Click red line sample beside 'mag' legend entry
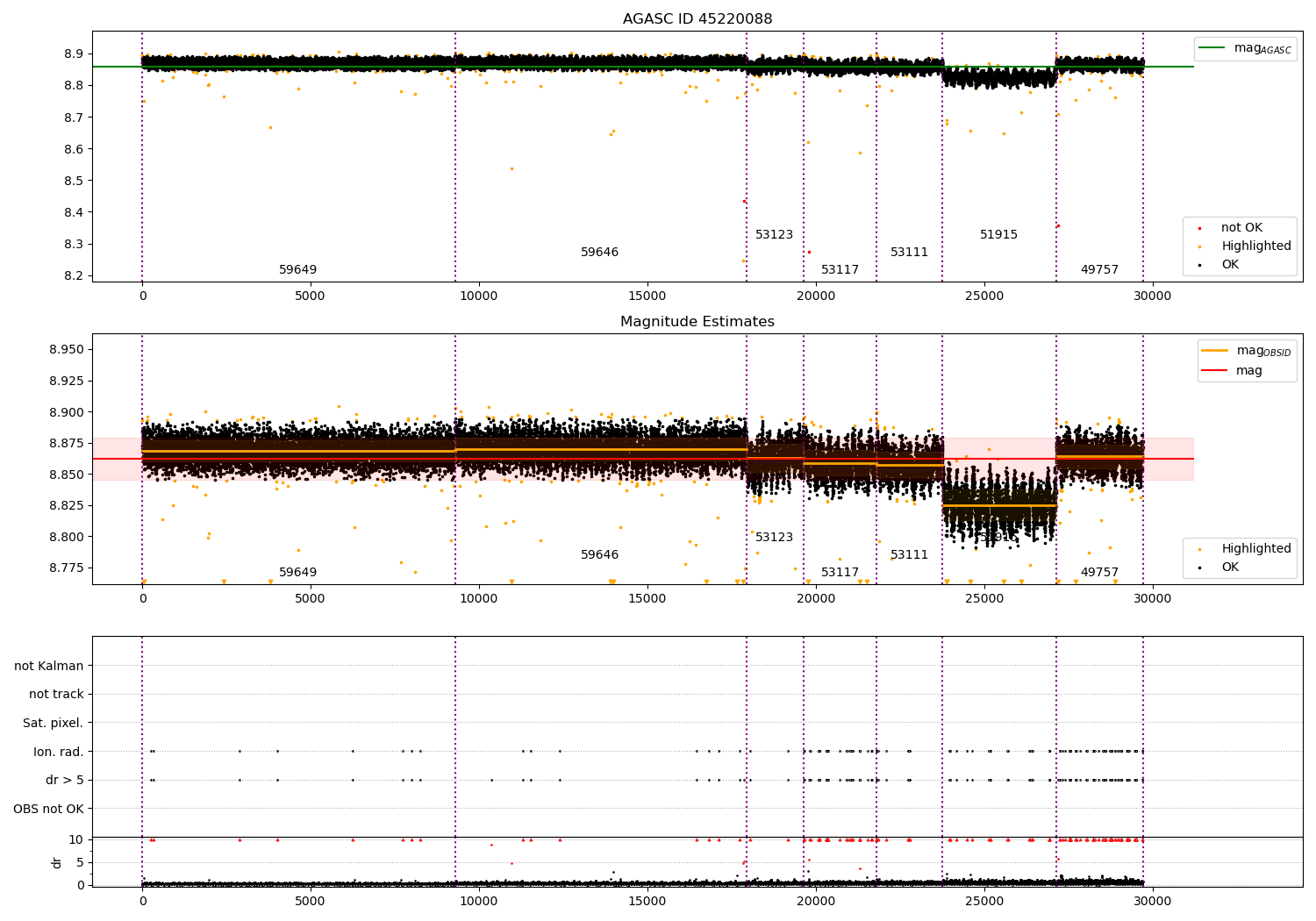Image resolution: width=1316 pixels, height=921 pixels. click(1215, 370)
